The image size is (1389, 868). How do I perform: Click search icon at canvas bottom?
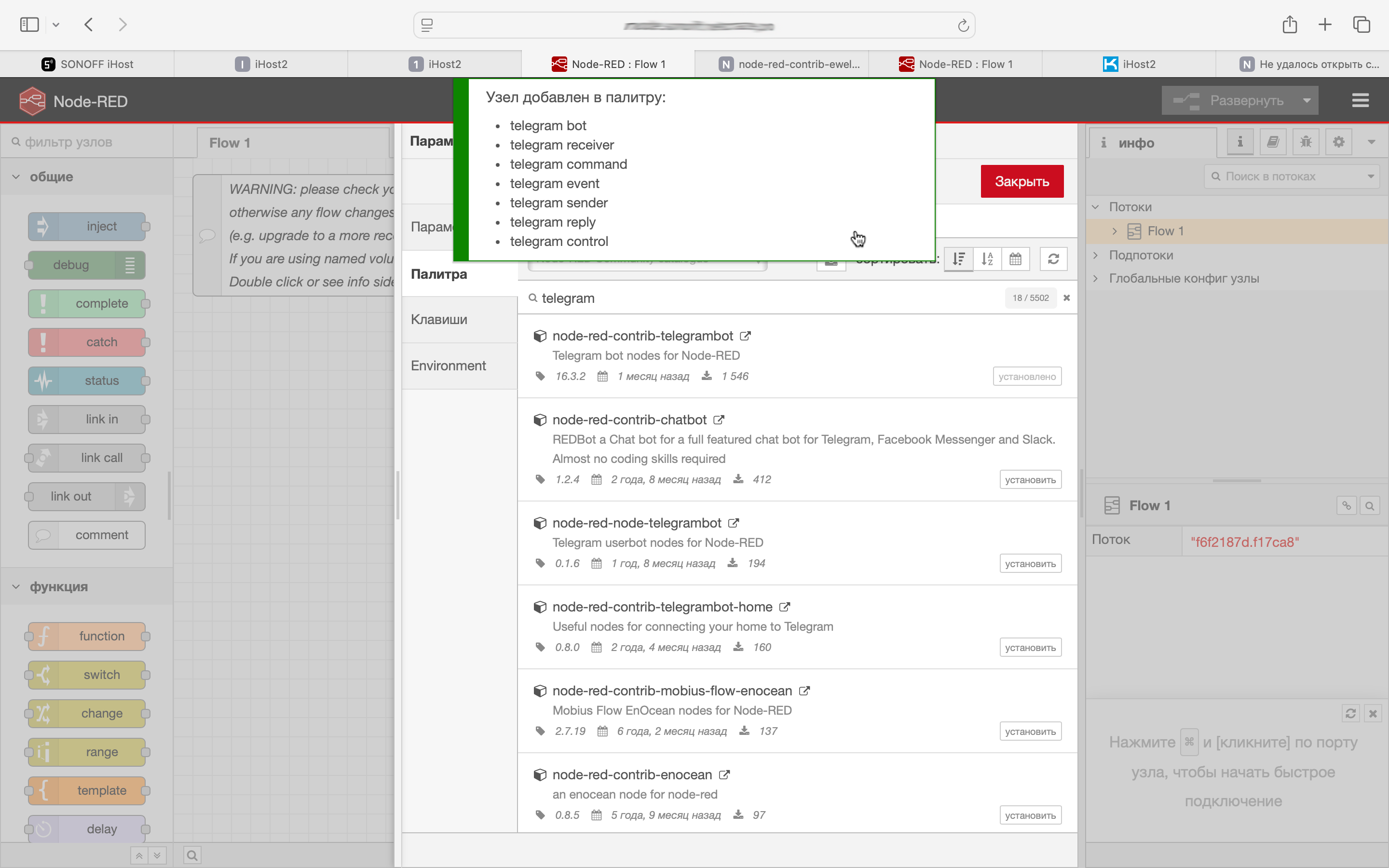pyautogui.click(x=192, y=855)
